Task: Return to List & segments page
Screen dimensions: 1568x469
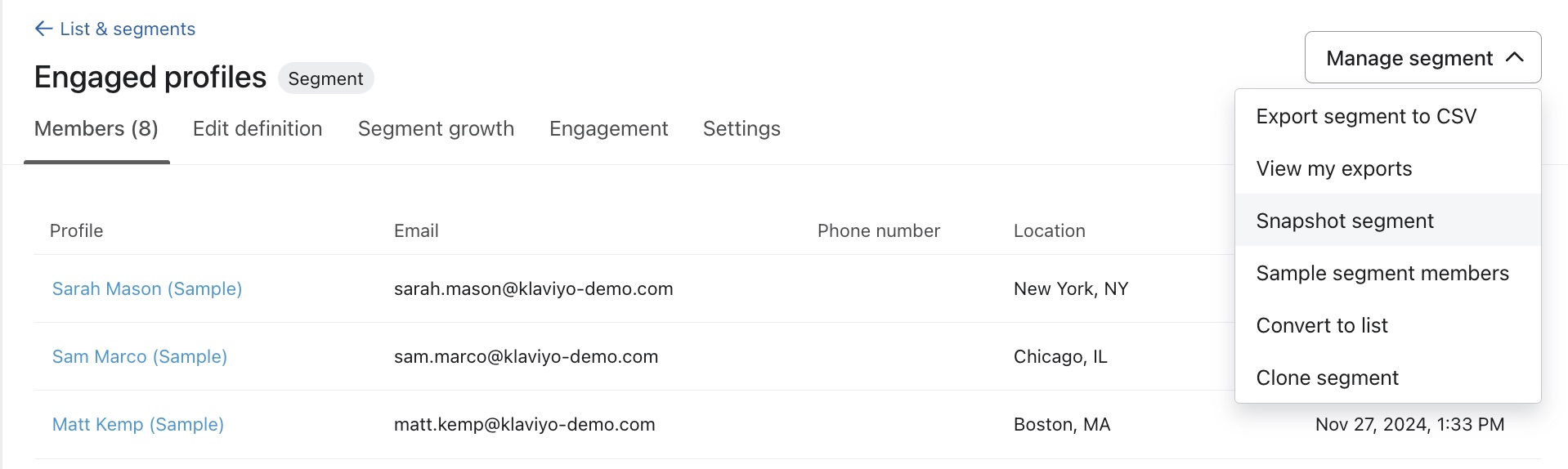Action: (x=128, y=29)
